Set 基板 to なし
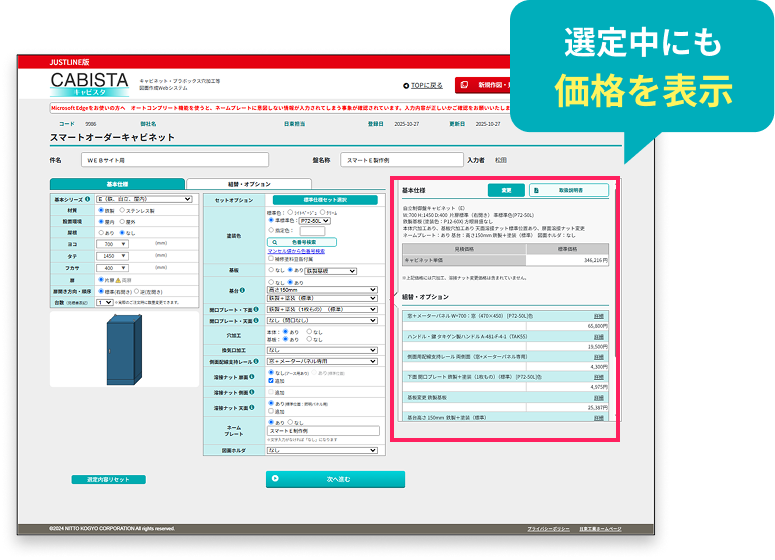This screenshot has height=560, width=775. tap(271, 270)
